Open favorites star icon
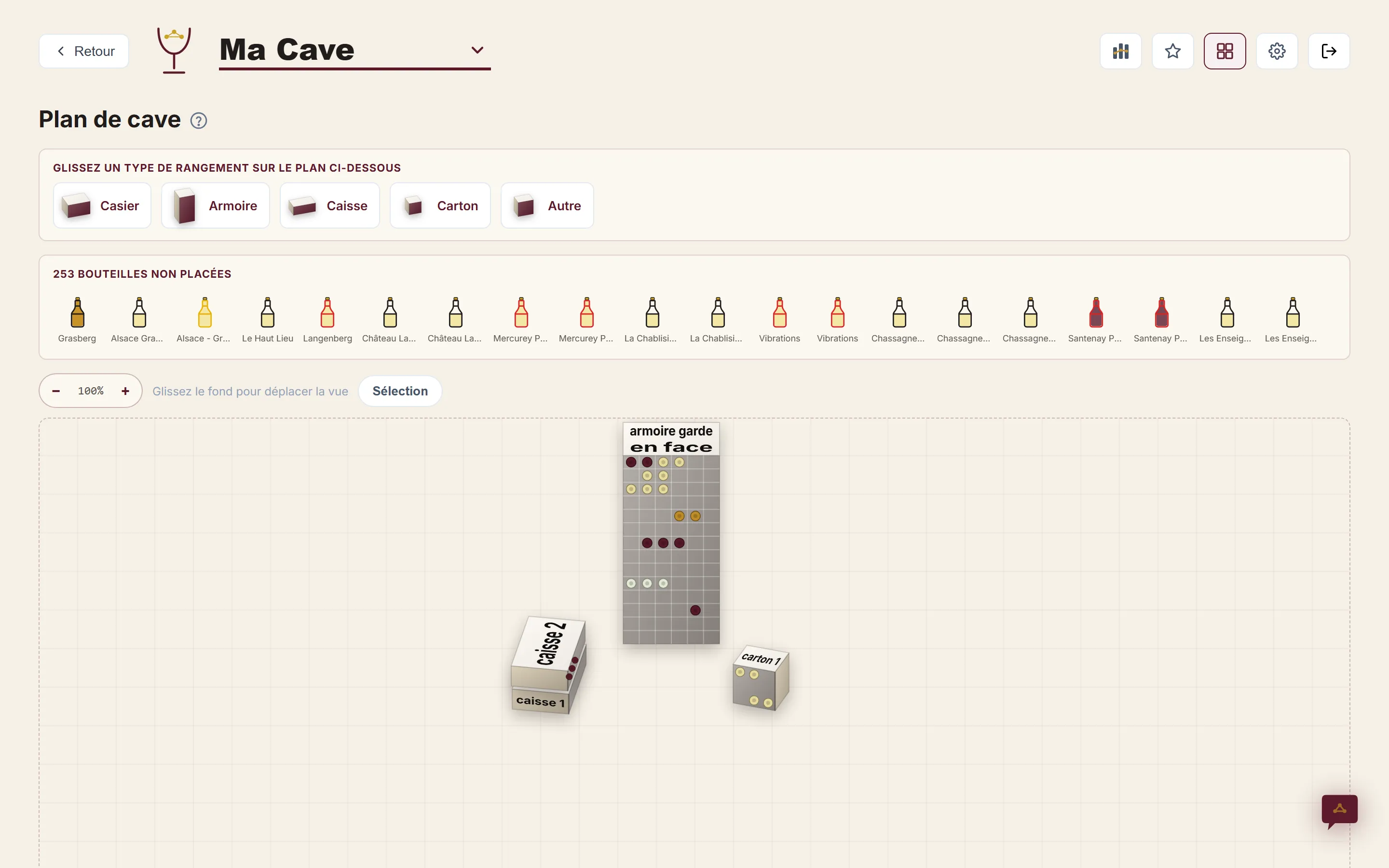The width and height of the screenshot is (1389, 868). pos(1172,51)
